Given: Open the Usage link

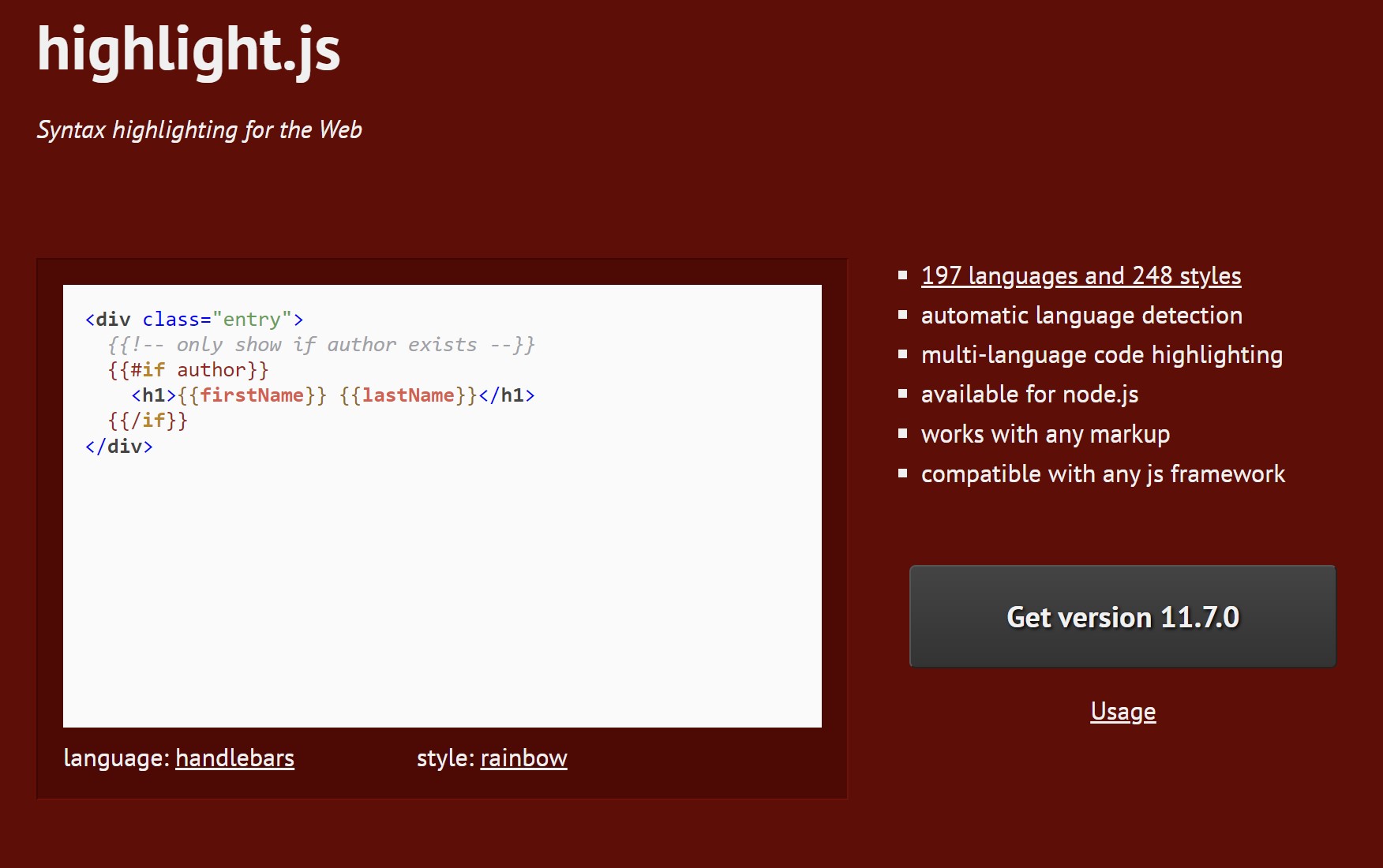Looking at the screenshot, I should [1123, 712].
